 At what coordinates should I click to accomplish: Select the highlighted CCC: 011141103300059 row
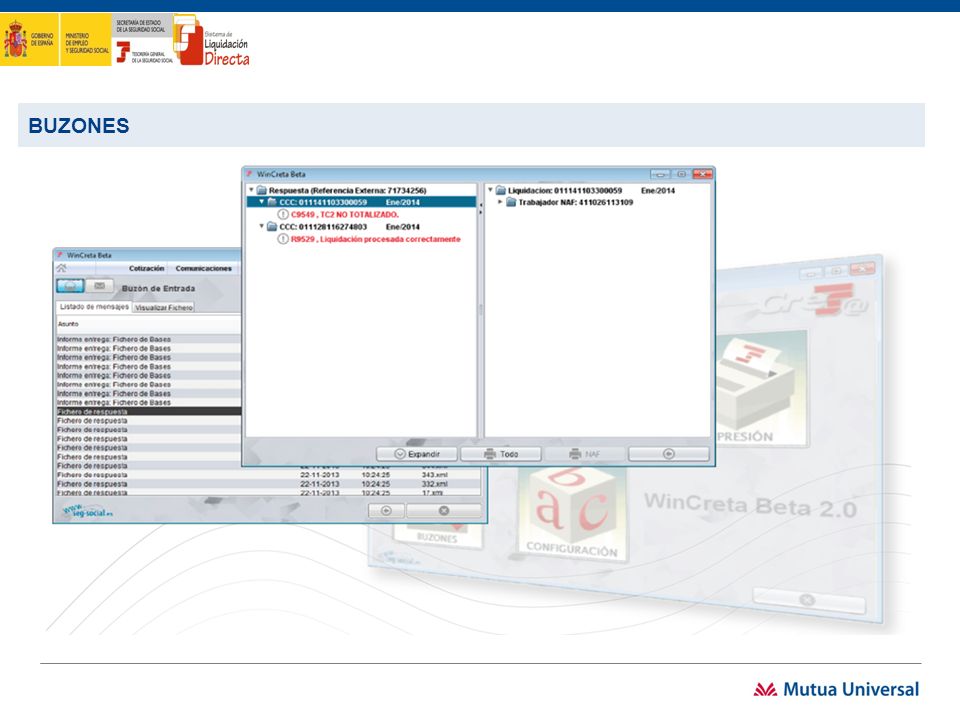point(361,202)
